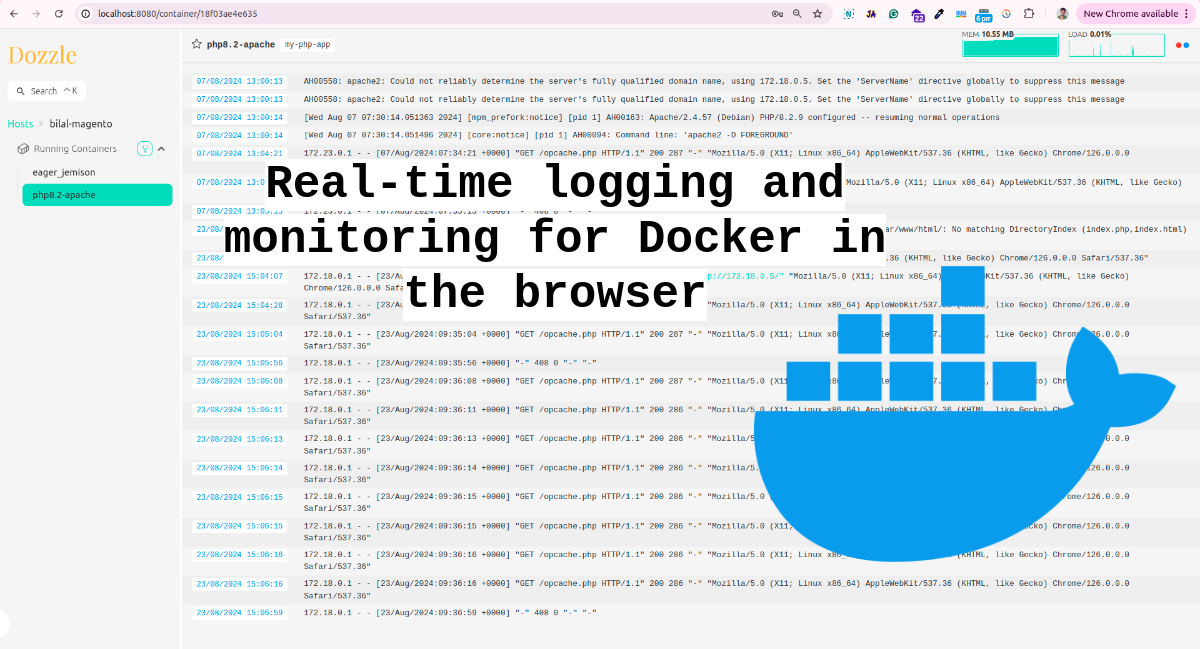
Task: Star the php8.2-apache container as favorite
Action: tap(197, 45)
